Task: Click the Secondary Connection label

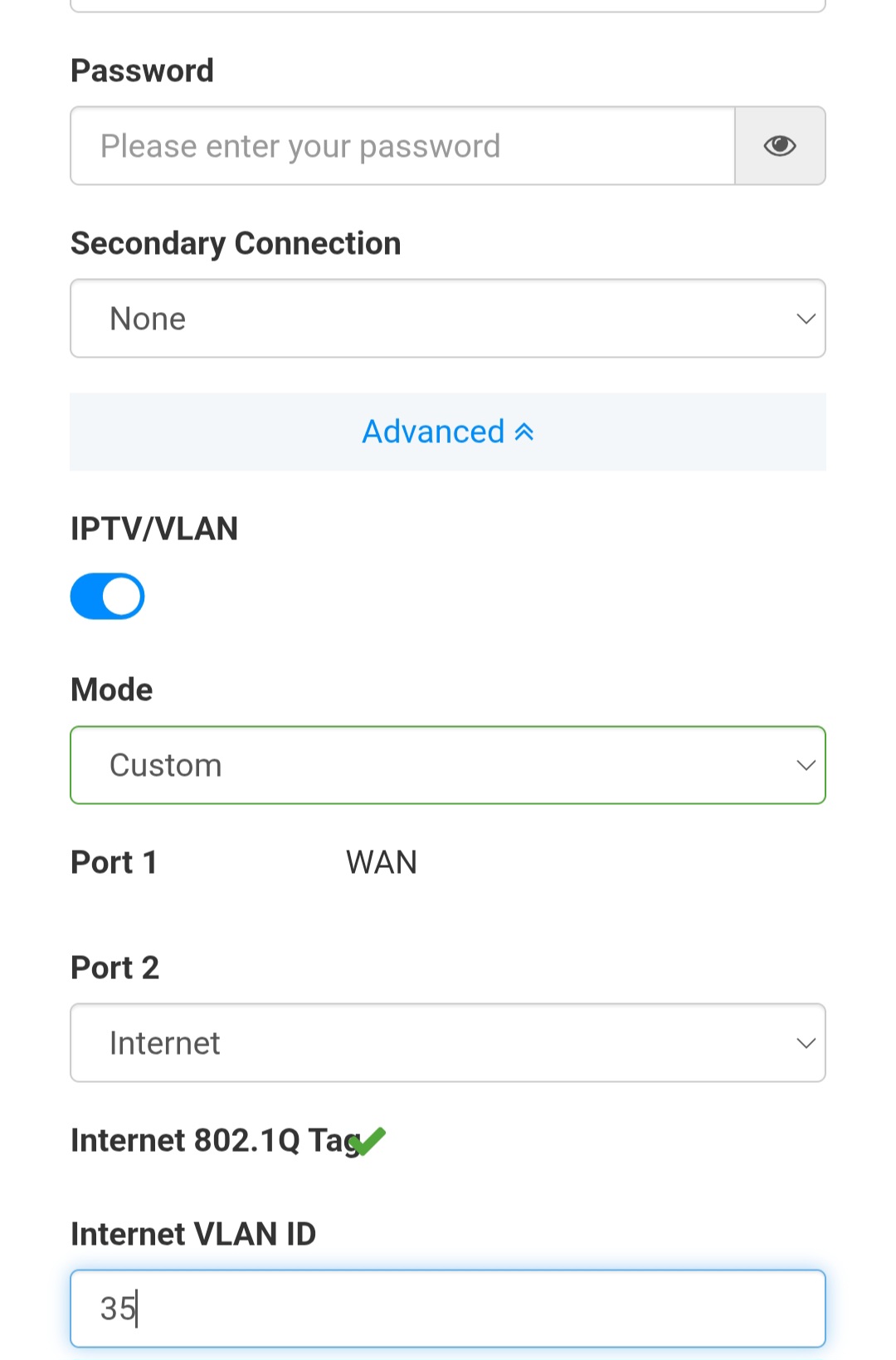Action: pos(236,243)
